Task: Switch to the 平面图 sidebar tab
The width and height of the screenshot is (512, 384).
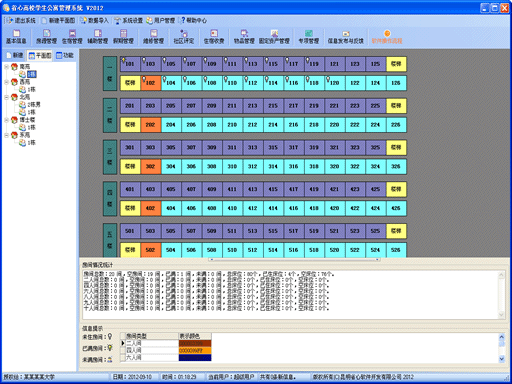Action: (40, 55)
